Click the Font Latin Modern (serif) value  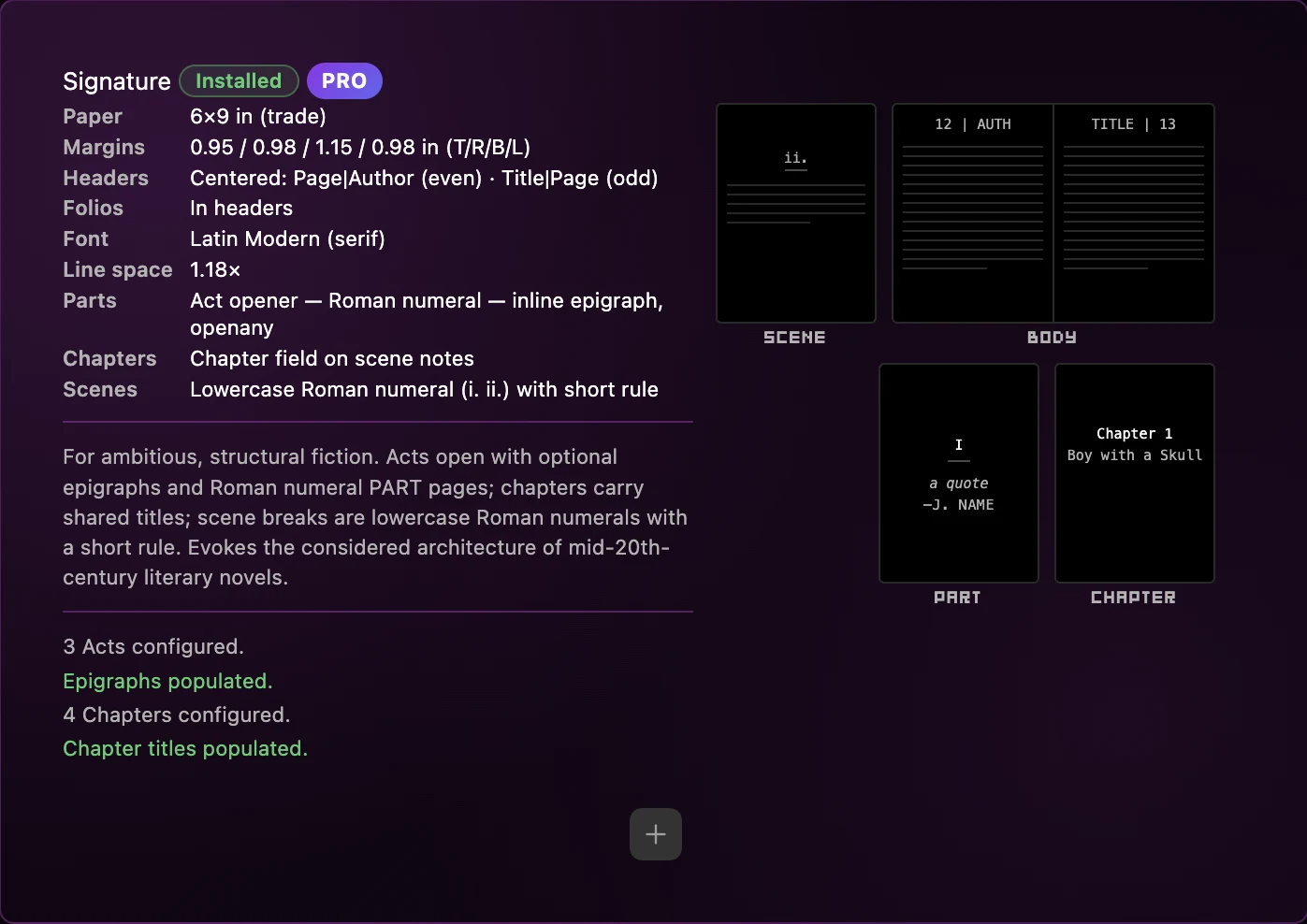[287, 239]
